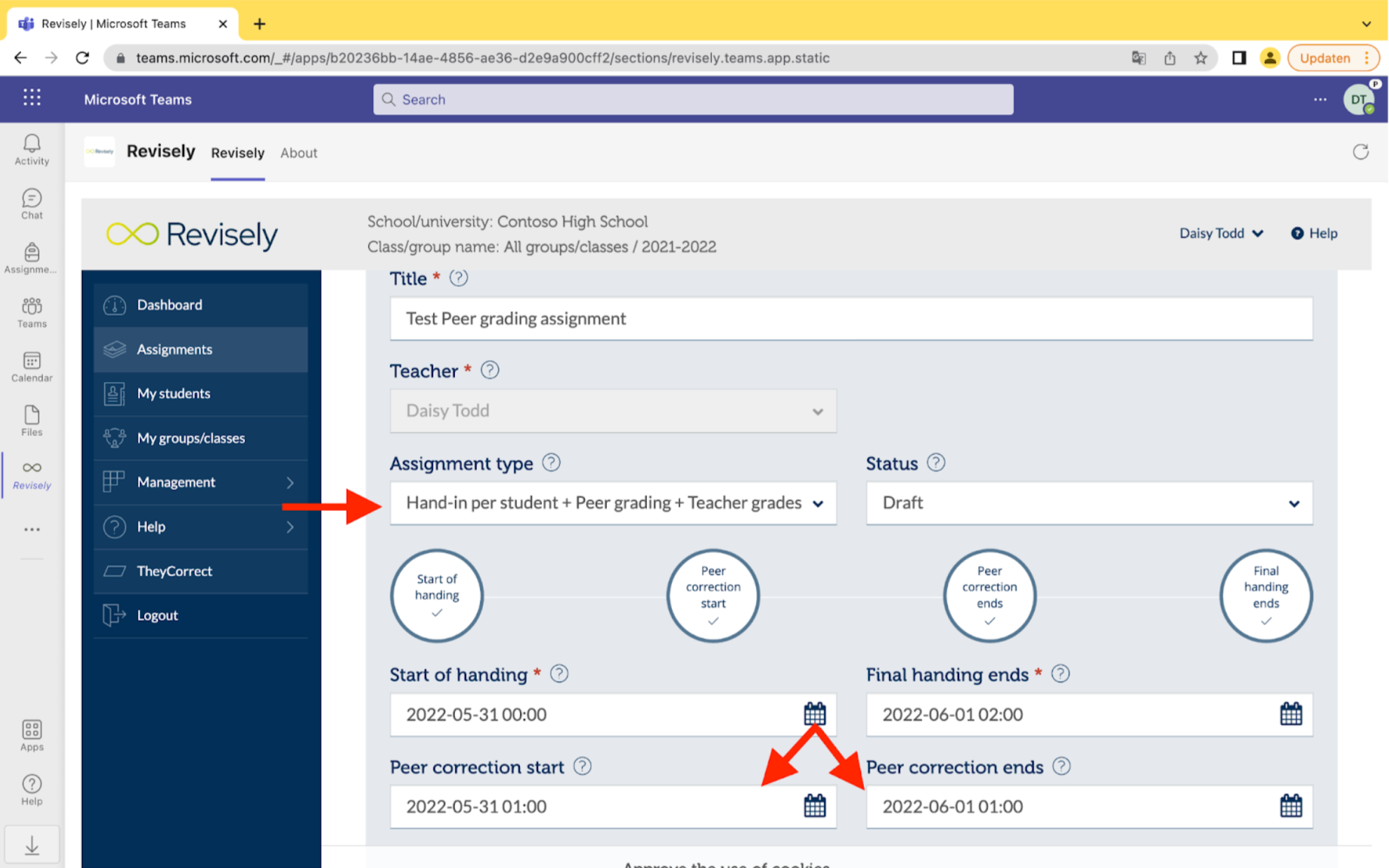Open the Teams Apps store icon
The width and height of the screenshot is (1389, 868).
tap(32, 736)
